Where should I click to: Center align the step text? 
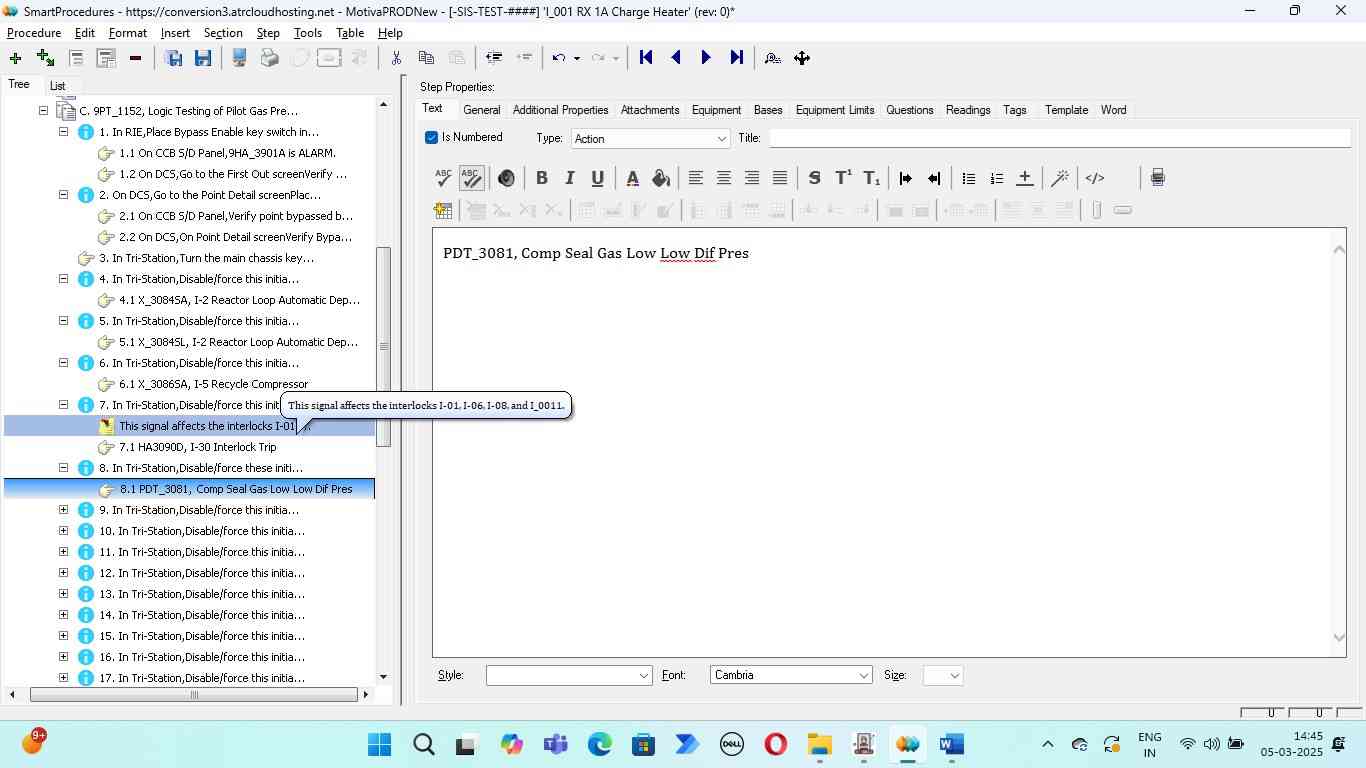723,178
